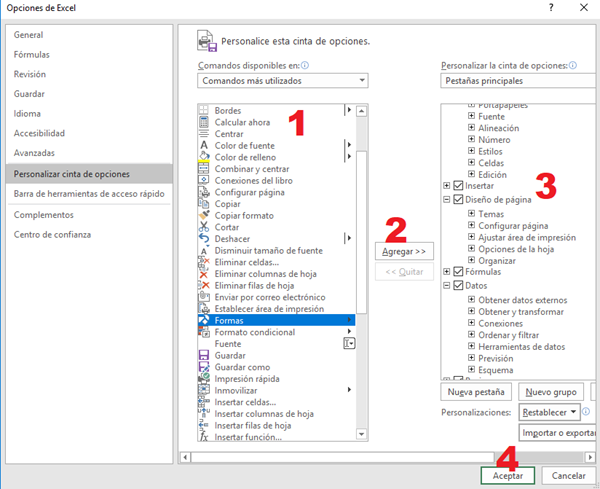Select the Obtener y transformar group
Viewport: 600px width, 489px height.
521,311
